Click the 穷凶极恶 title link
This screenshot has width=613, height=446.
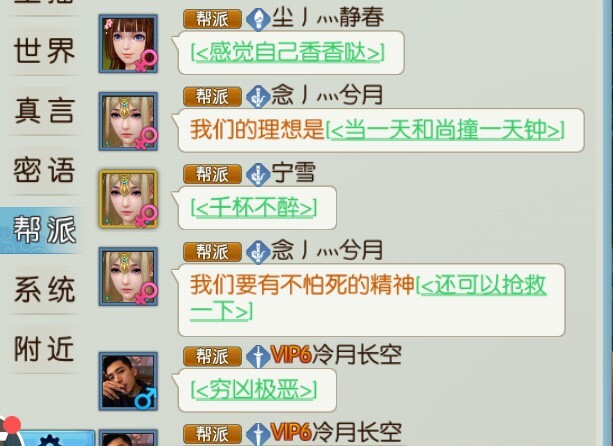pyautogui.click(x=254, y=390)
